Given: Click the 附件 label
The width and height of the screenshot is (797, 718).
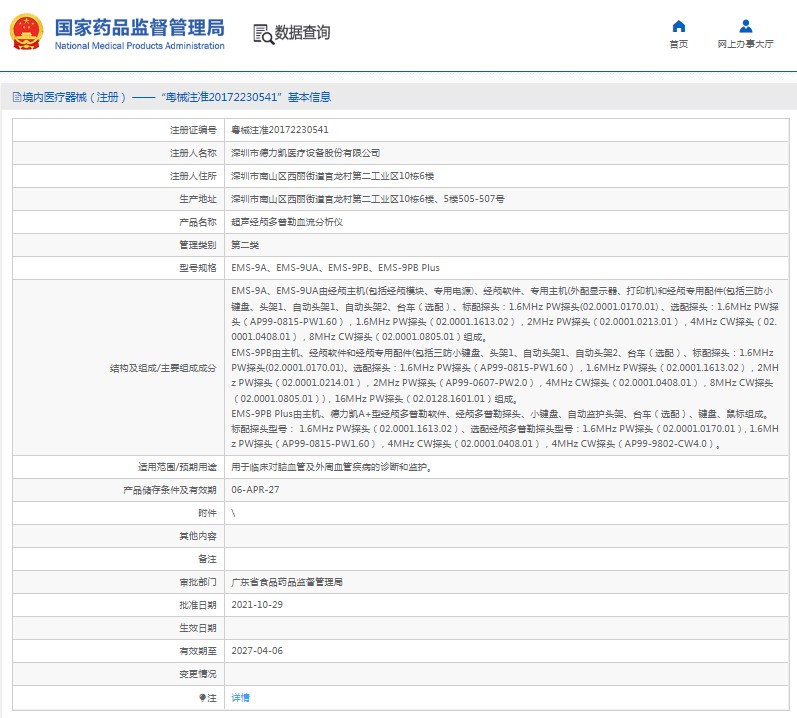Looking at the screenshot, I should click(x=207, y=513).
